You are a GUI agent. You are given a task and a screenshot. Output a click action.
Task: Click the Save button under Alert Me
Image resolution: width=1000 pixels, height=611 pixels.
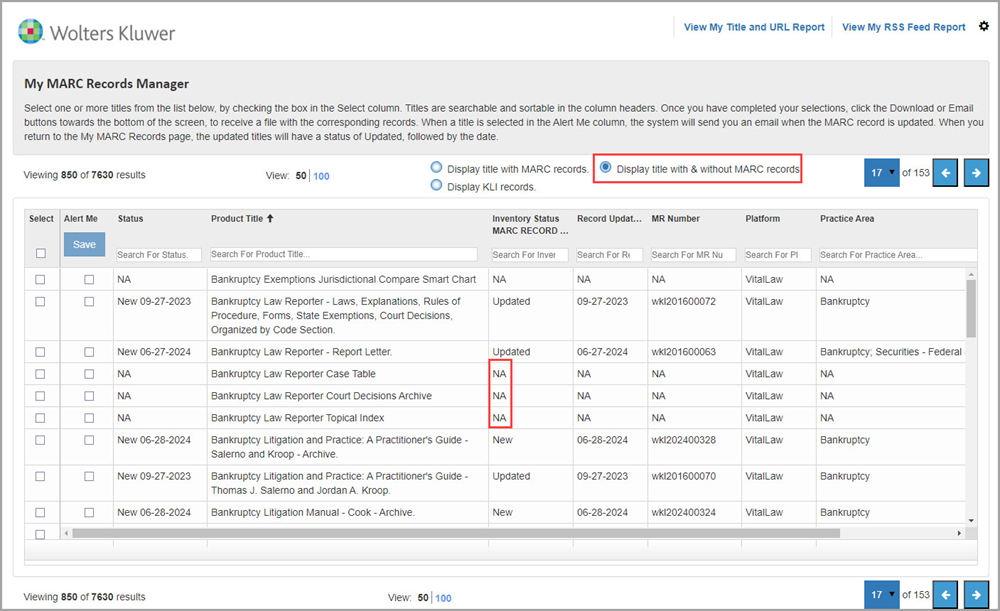click(84, 244)
